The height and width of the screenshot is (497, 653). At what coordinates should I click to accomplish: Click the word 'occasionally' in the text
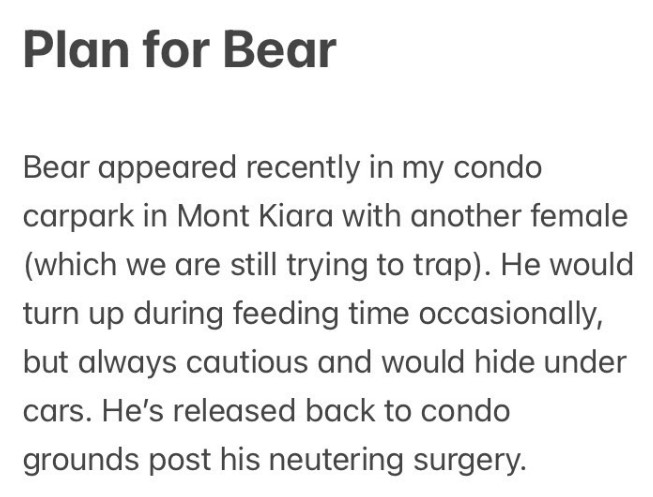(x=513, y=314)
